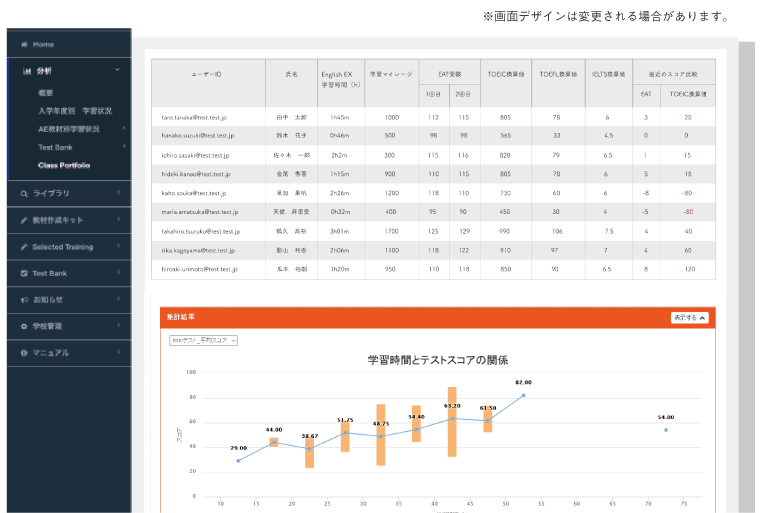This screenshot has width=770, height=513.
Task: Click mileage value 1700
Action: click(x=391, y=232)
